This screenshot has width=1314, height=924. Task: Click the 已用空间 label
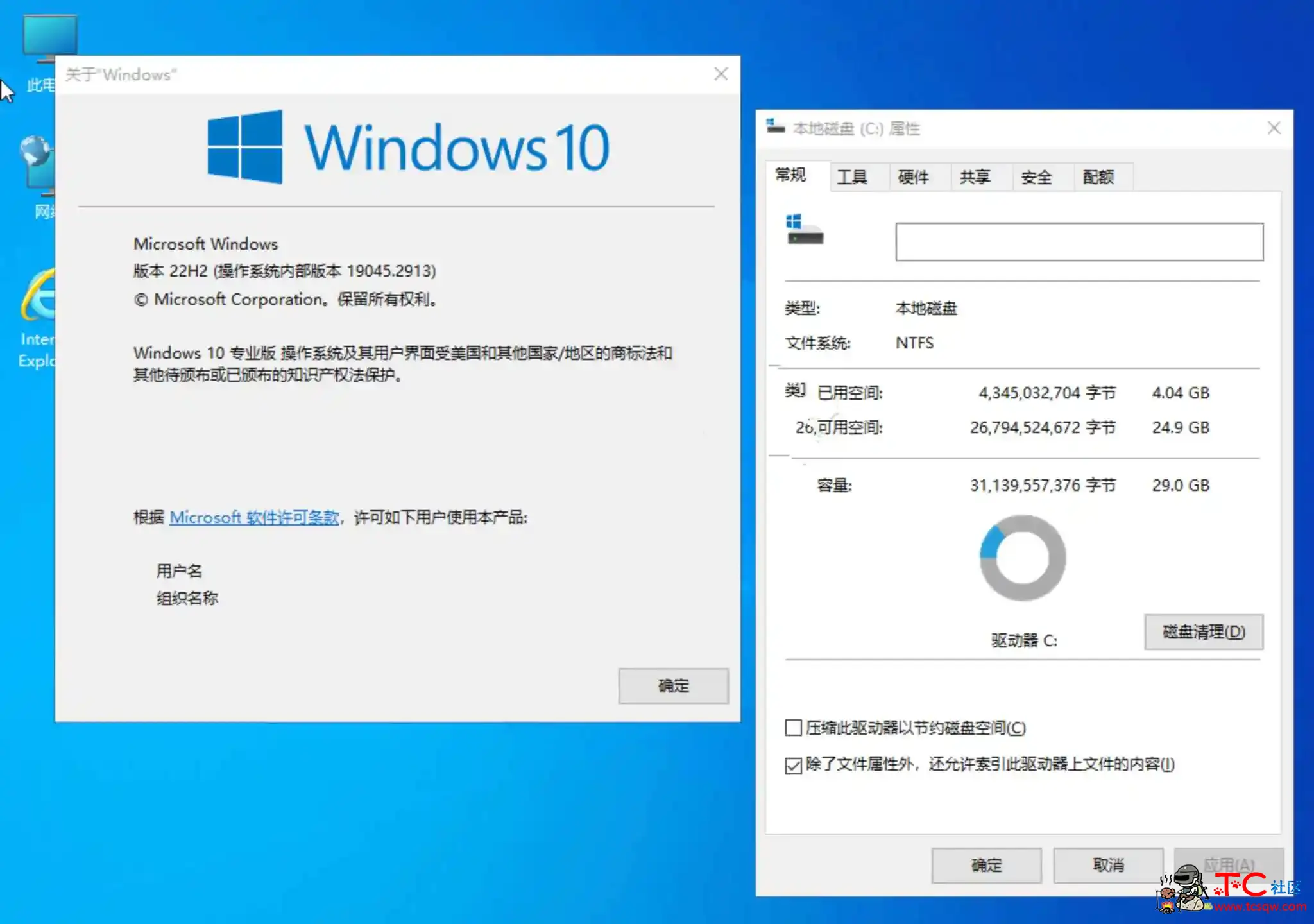tap(850, 393)
